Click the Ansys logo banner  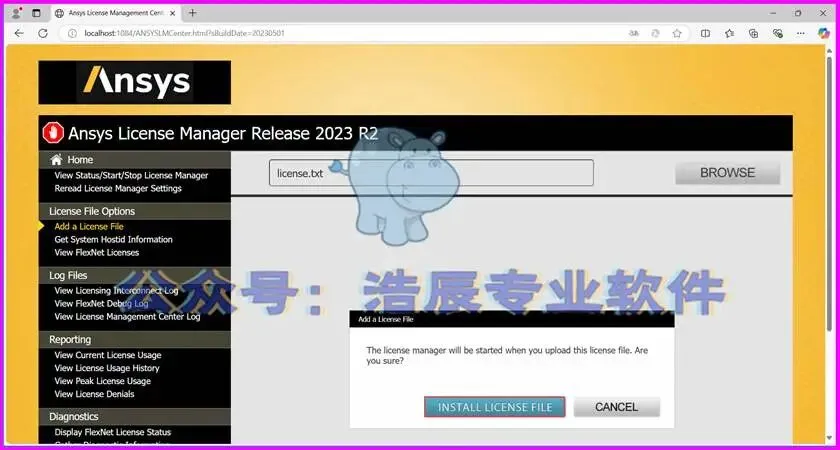[x=134, y=82]
